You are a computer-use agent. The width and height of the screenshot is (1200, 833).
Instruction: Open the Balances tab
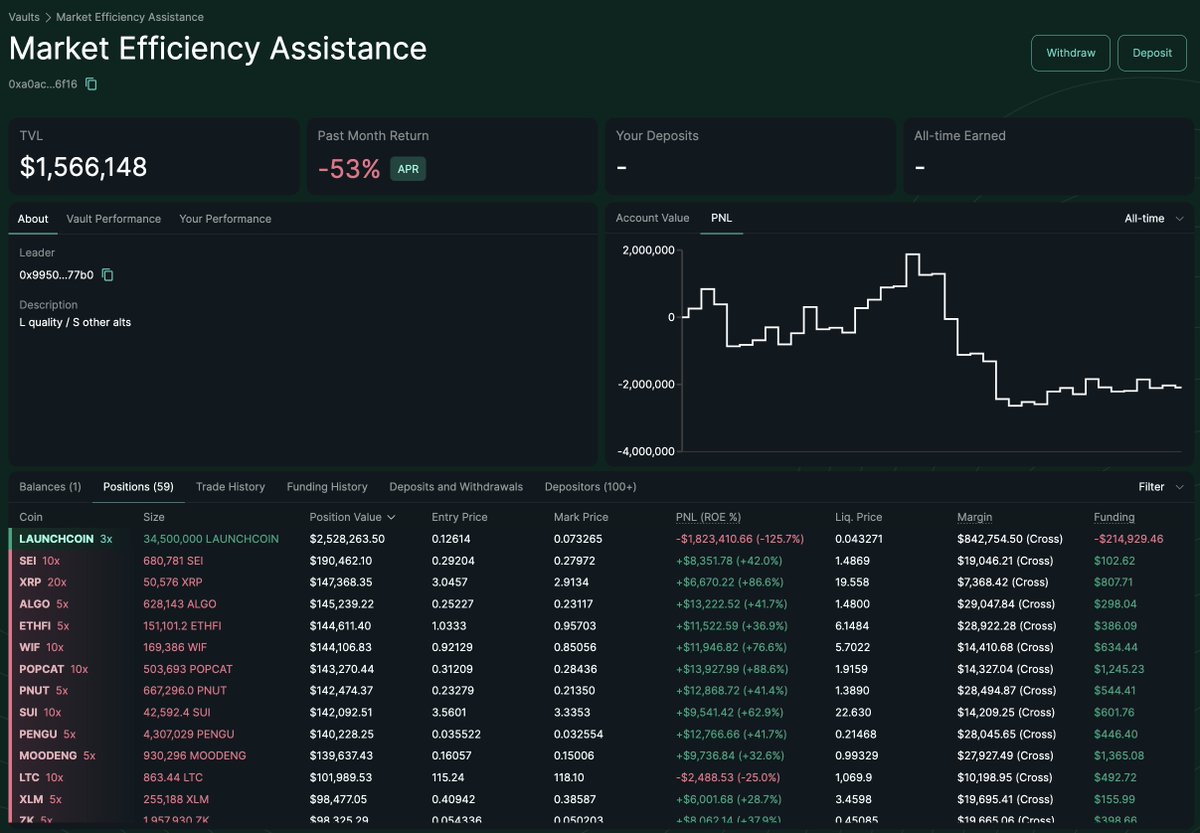[x=50, y=487]
